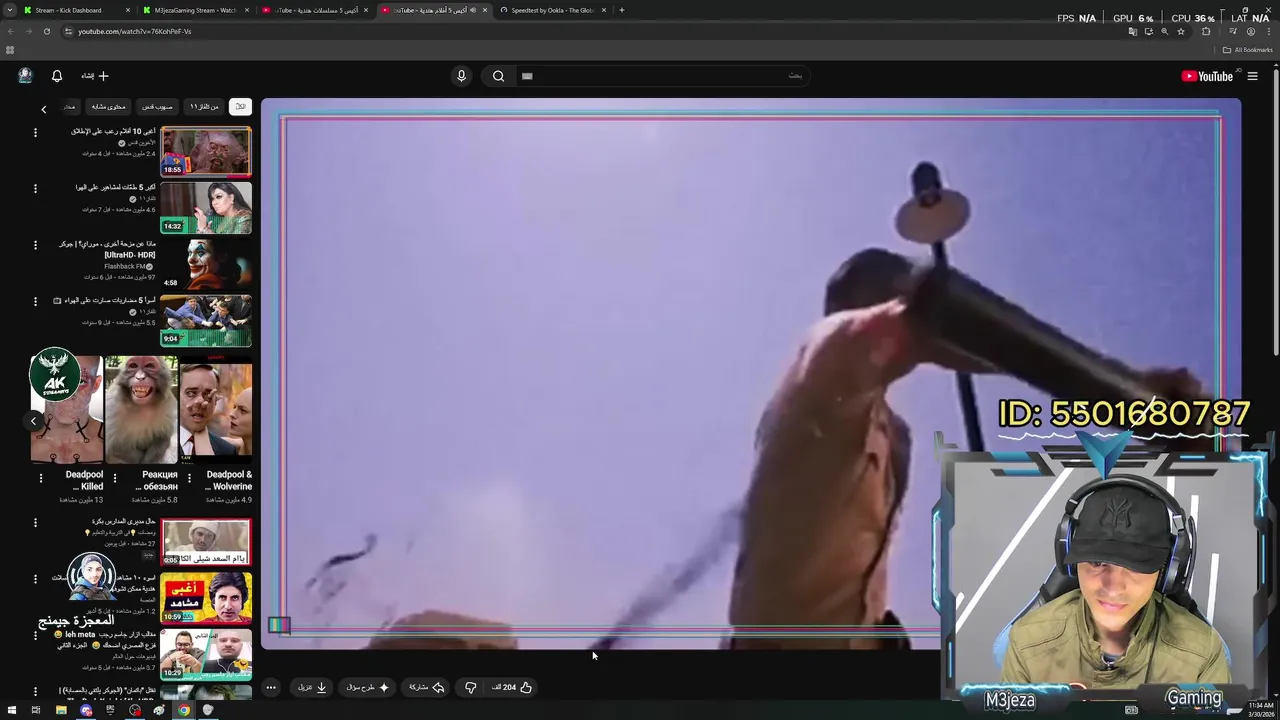Open options menu for the 9:04 video
This screenshot has width=1280, height=720.
coord(35,301)
